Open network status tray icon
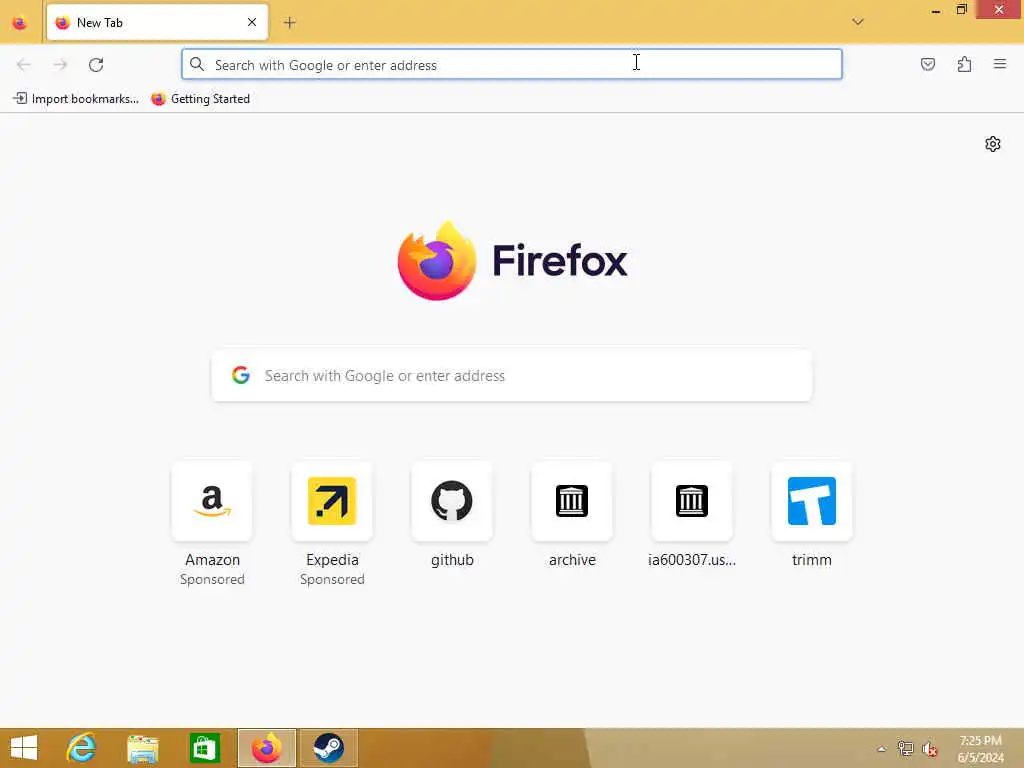This screenshot has height=768, width=1024. 905,748
